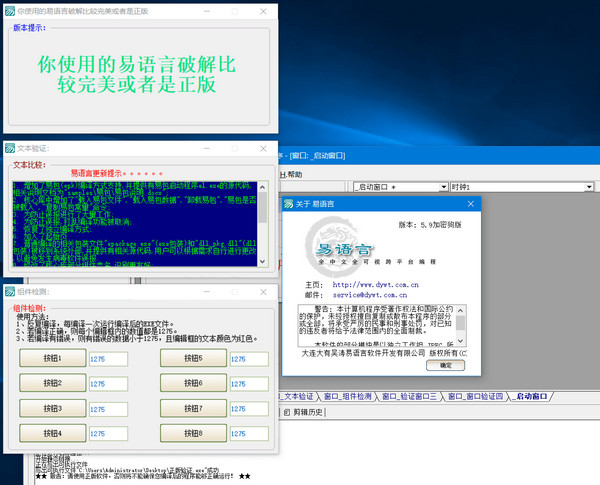This screenshot has width=600, height=485.
Task: Minimize the version-prompt window at top
Action: click(x=207, y=11)
